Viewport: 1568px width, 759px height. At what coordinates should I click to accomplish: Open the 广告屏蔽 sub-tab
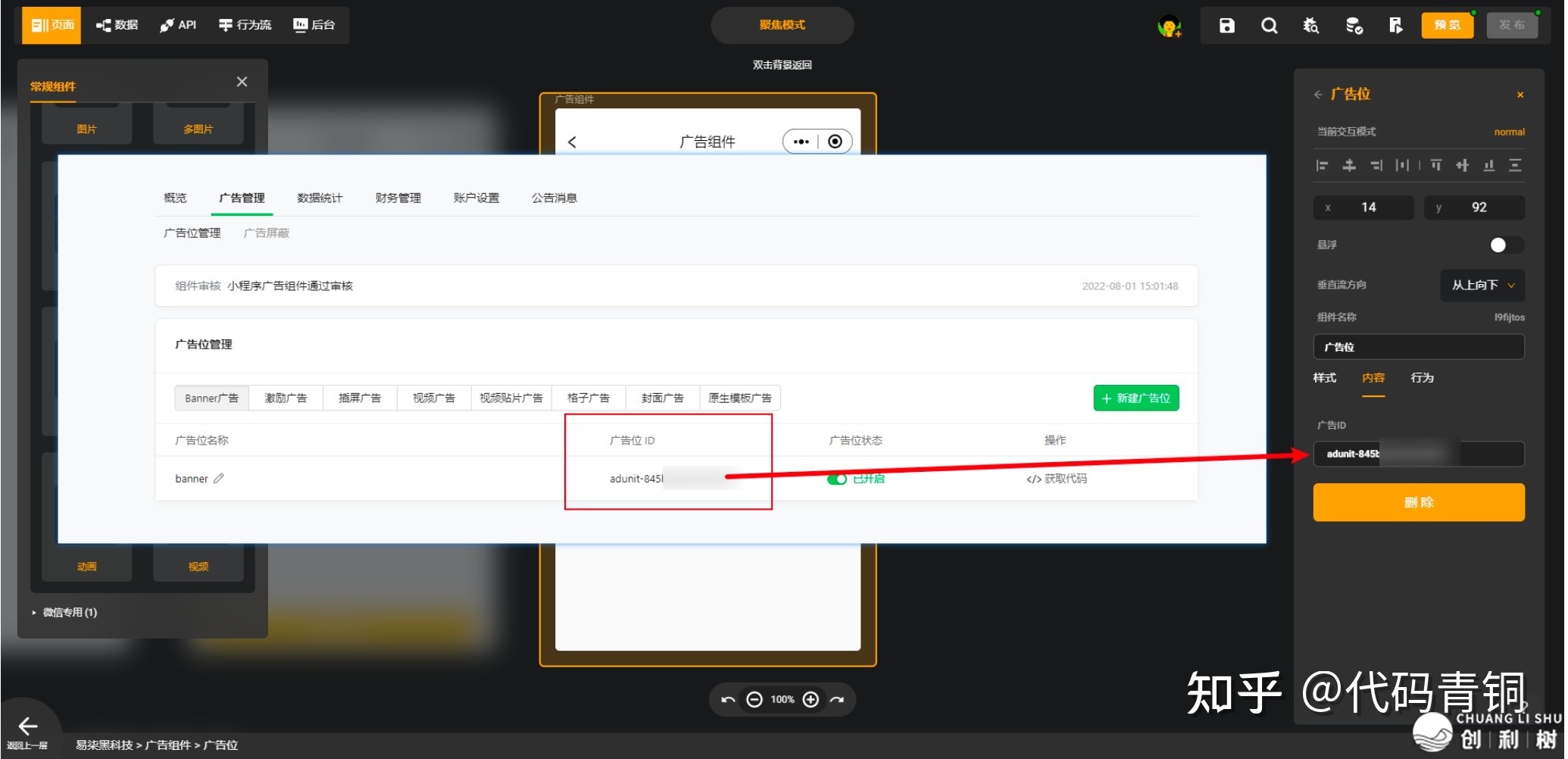267,233
